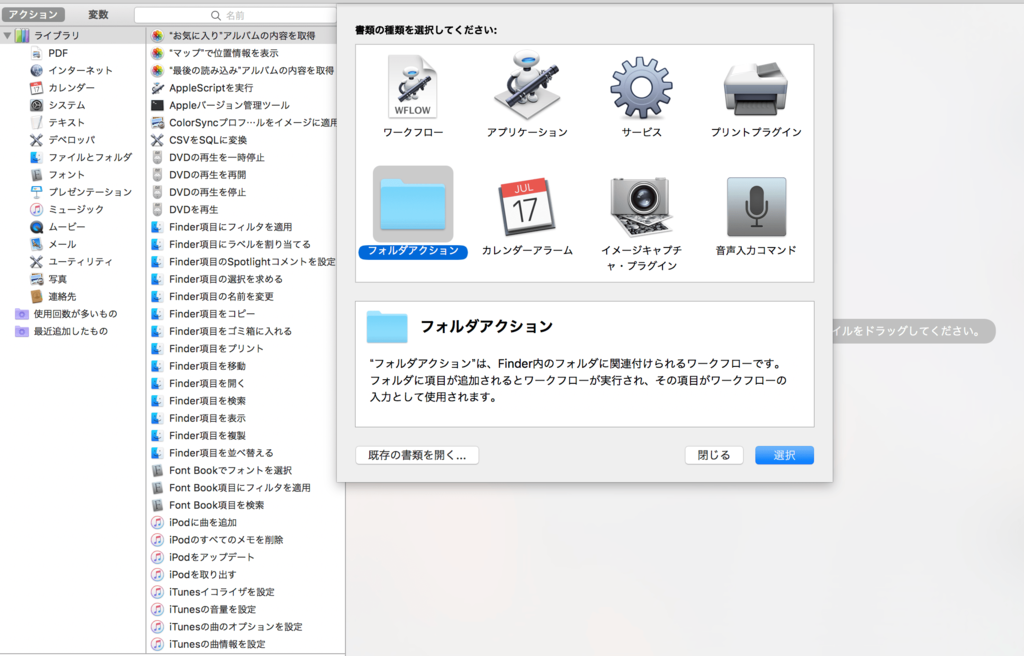
Task: Select the ワークフロー document type icon
Action: pos(412,87)
